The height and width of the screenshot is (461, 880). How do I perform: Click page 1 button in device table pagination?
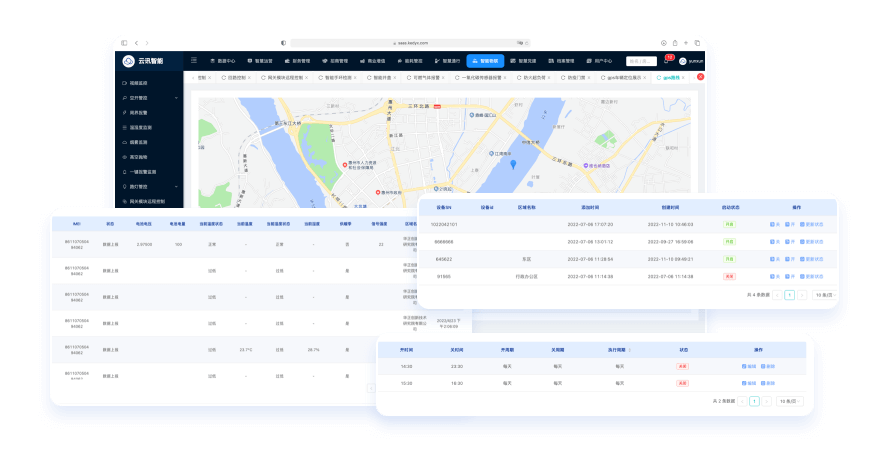point(789,296)
